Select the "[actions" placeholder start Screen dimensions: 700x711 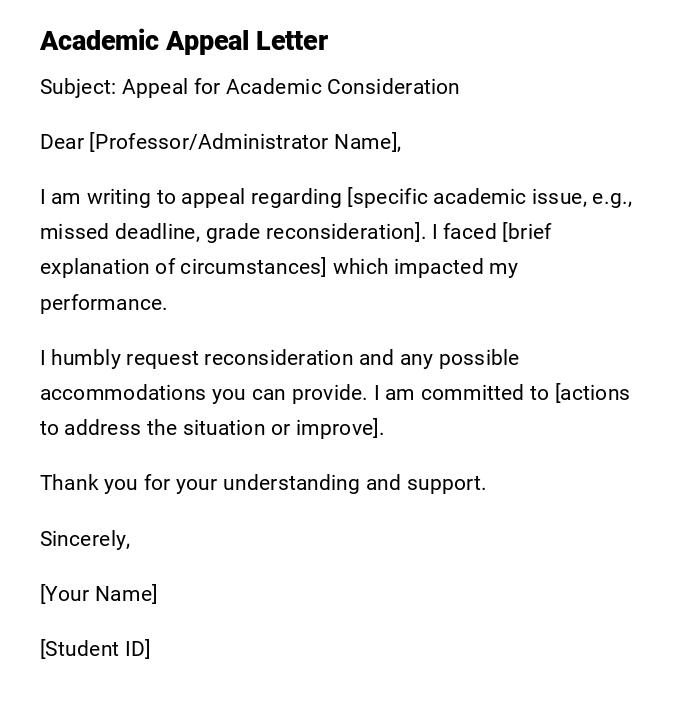pyautogui.click(x=593, y=393)
